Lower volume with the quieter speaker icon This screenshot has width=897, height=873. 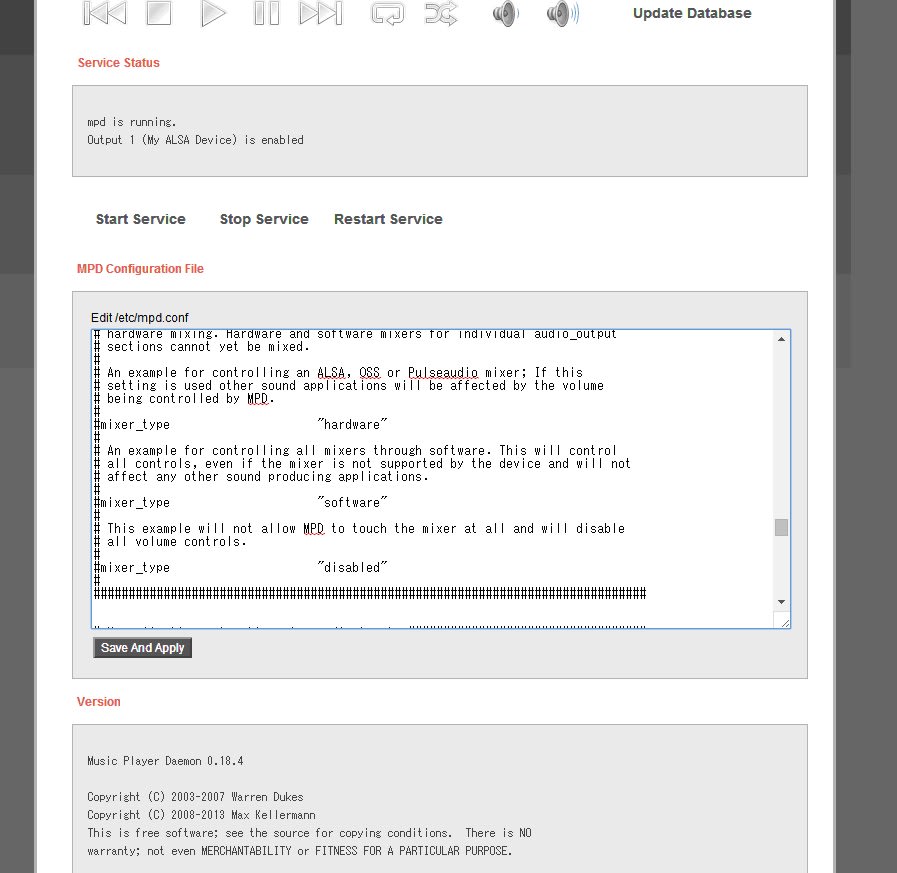505,13
